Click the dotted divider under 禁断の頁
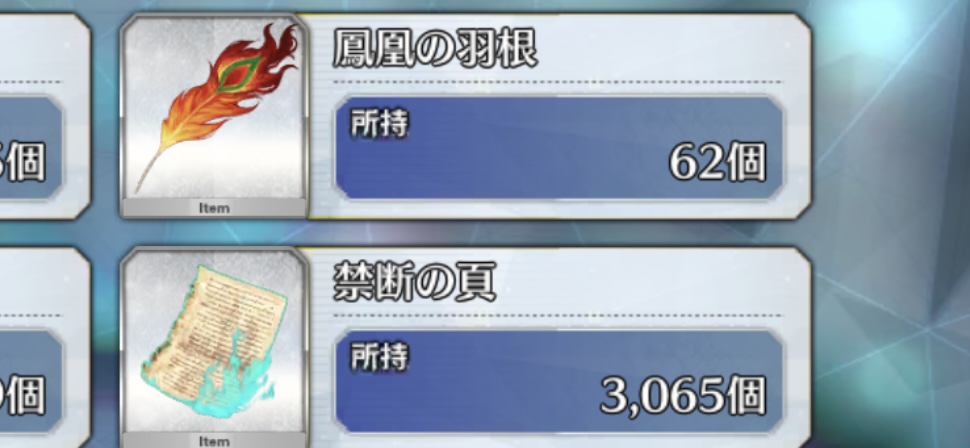This screenshot has width=970, height=448. click(557, 316)
